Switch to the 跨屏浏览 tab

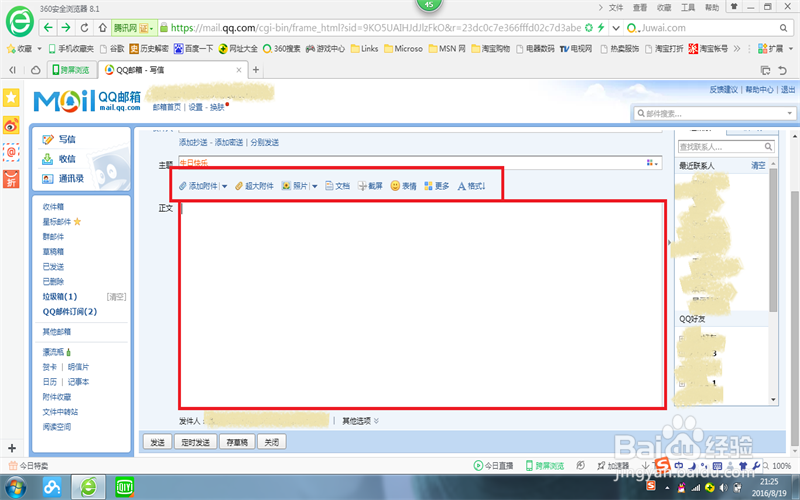(71, 70)
